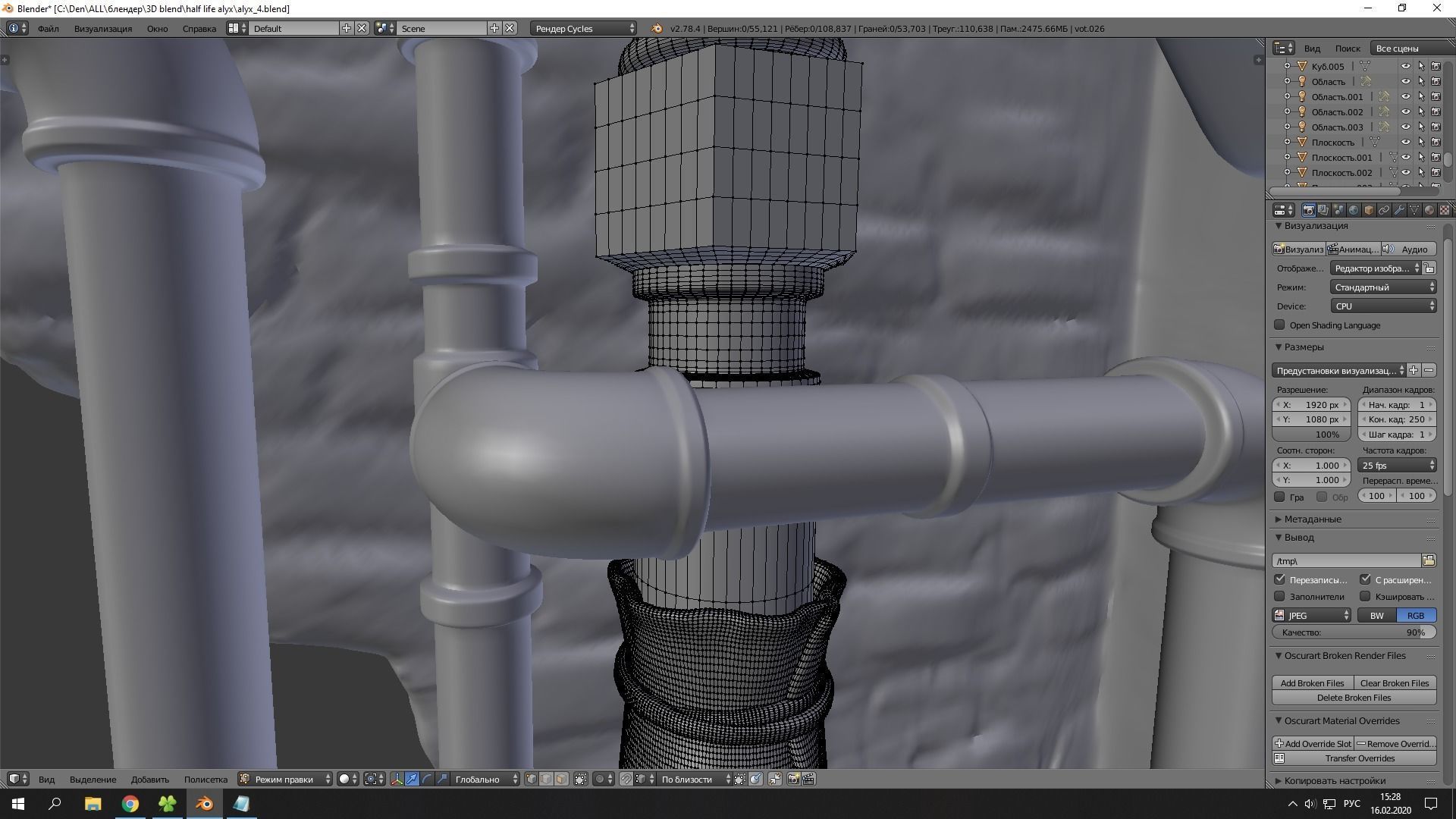Toggle snap magnet during transform
This screenshot has width=1456, height=819.
(626, 779)
